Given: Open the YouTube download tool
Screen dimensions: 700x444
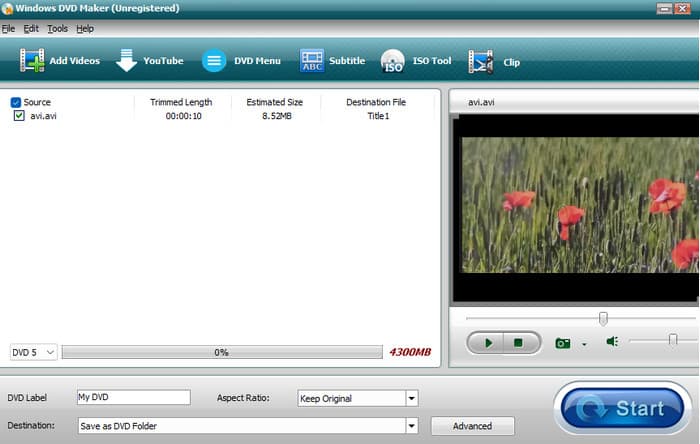Looking at the screenshot, I should tap(126, 61).
